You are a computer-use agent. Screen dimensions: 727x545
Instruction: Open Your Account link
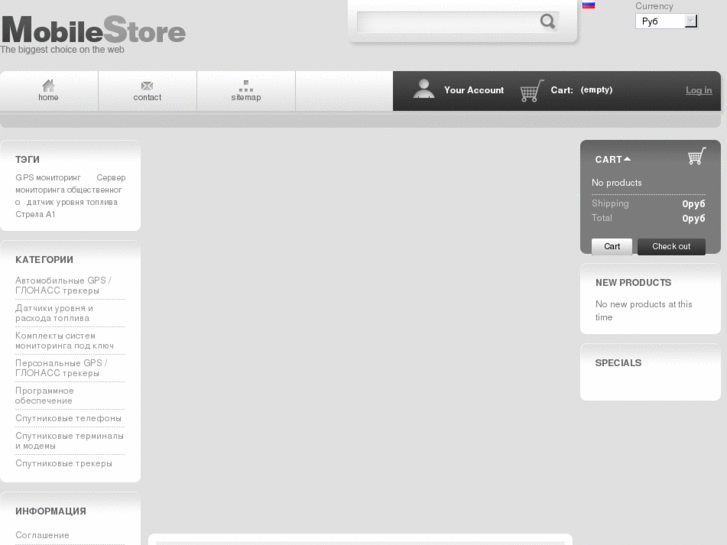point(474,90)
